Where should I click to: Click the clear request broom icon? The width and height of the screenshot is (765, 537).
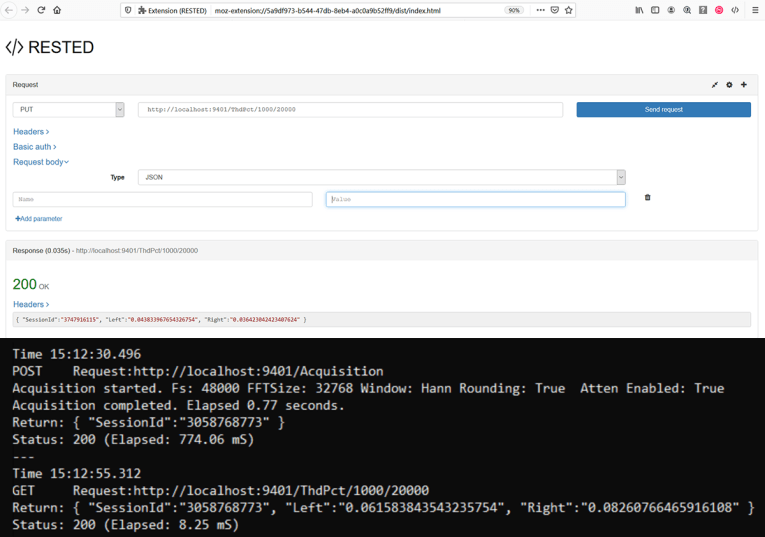[x=715, y=85]
